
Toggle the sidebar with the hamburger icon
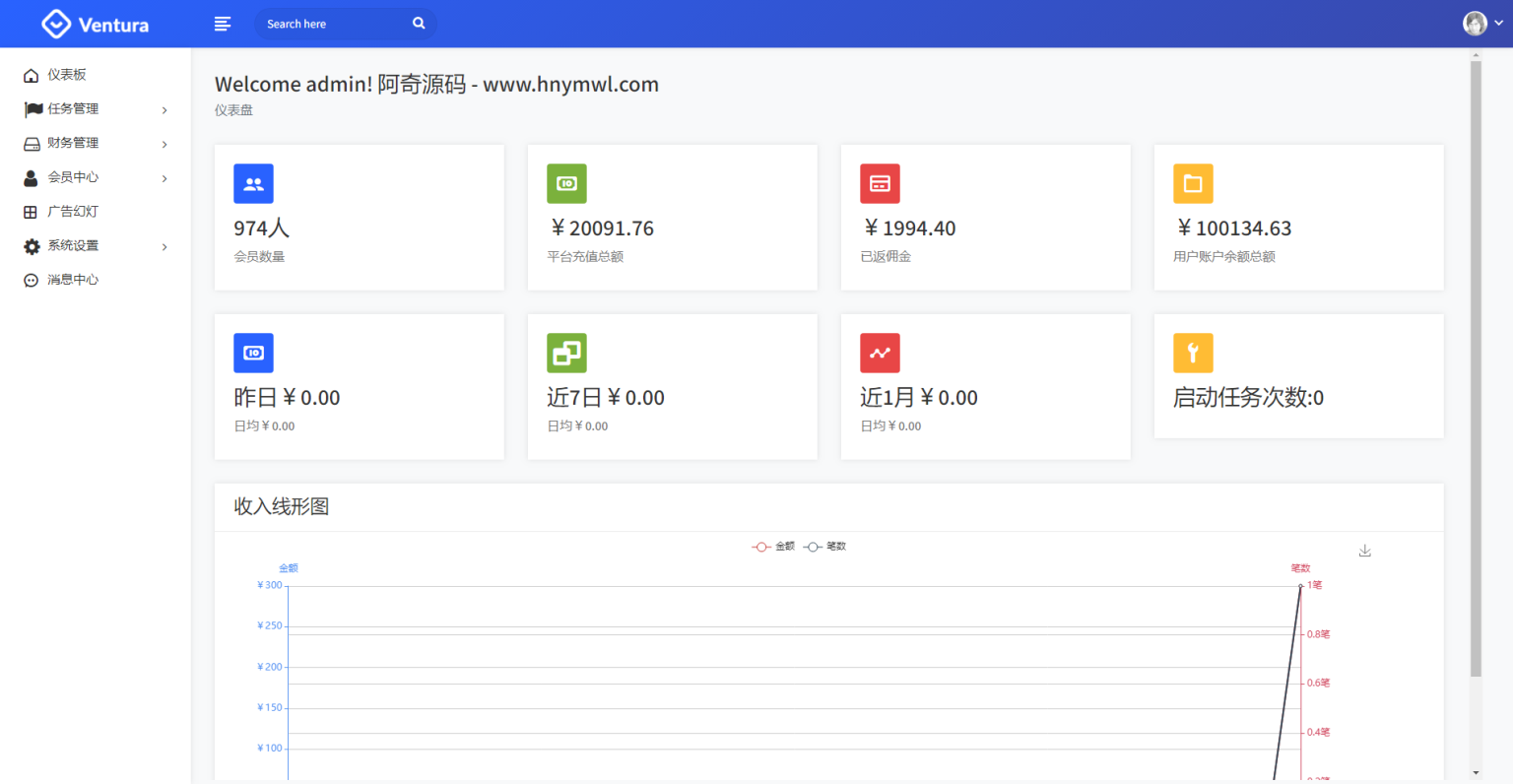223,23
